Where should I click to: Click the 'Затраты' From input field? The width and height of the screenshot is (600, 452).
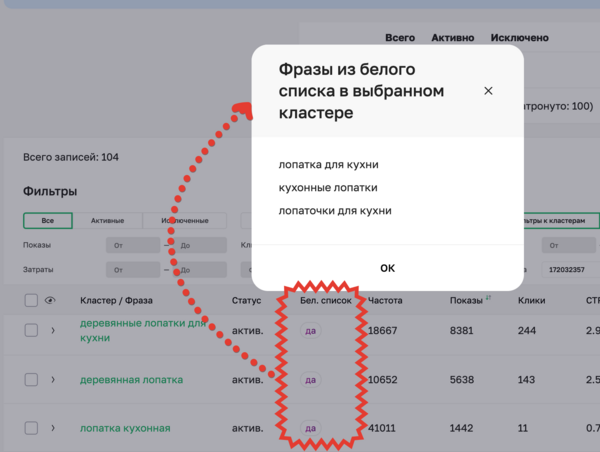[x=133, y=270]
